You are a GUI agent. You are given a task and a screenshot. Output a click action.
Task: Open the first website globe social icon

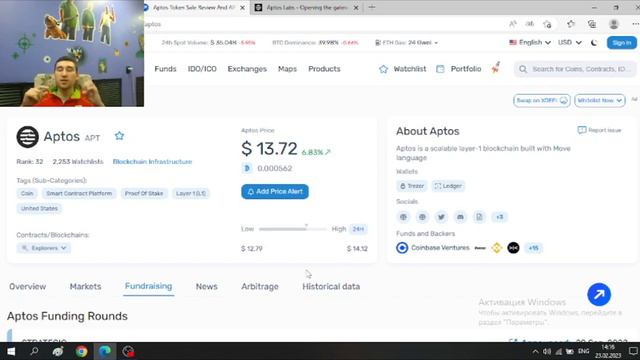403,217
